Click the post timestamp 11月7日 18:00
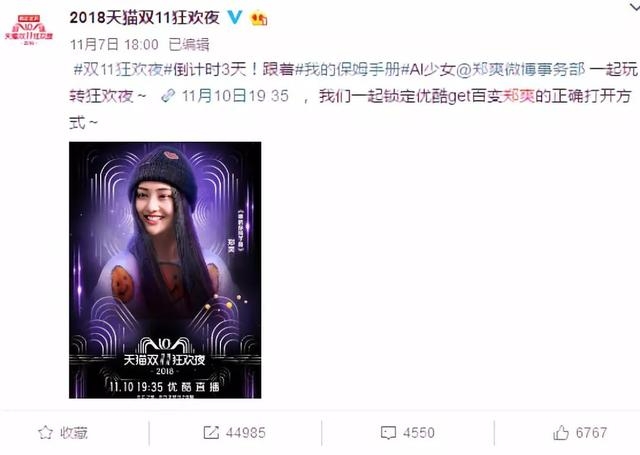The width and height of the screenshot is (640, 455). [114, 44]
